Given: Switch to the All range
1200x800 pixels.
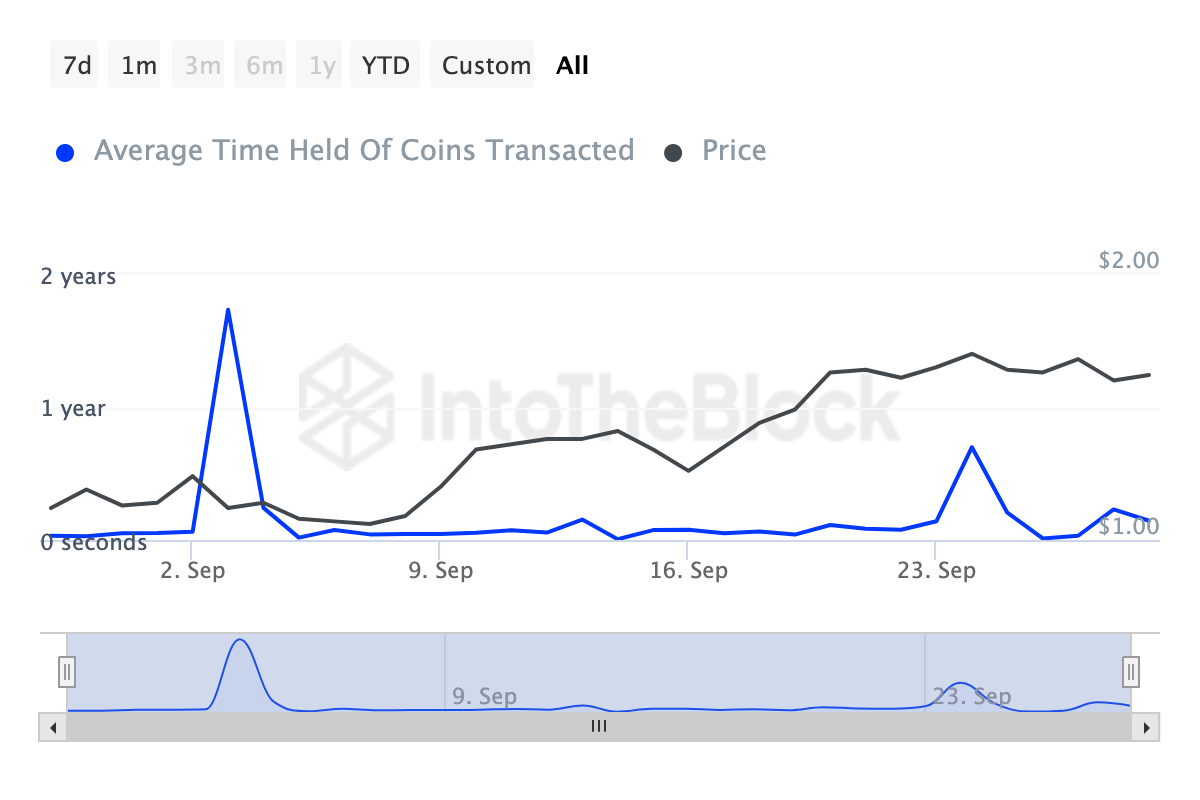Looking at the screenshot, I should click(x=572, y=65).
